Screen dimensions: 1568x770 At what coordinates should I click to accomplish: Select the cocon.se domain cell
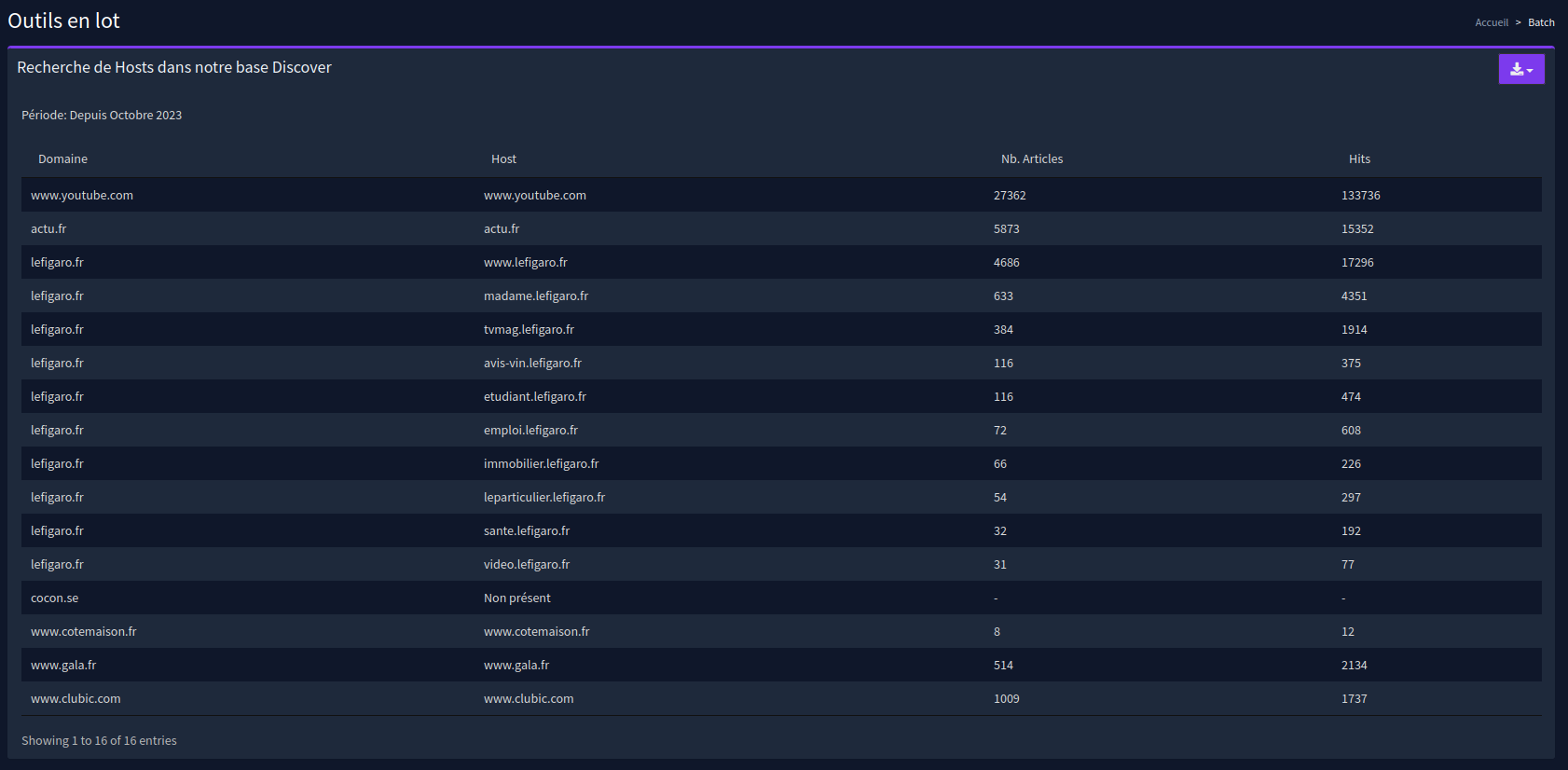tap(54, 598)
